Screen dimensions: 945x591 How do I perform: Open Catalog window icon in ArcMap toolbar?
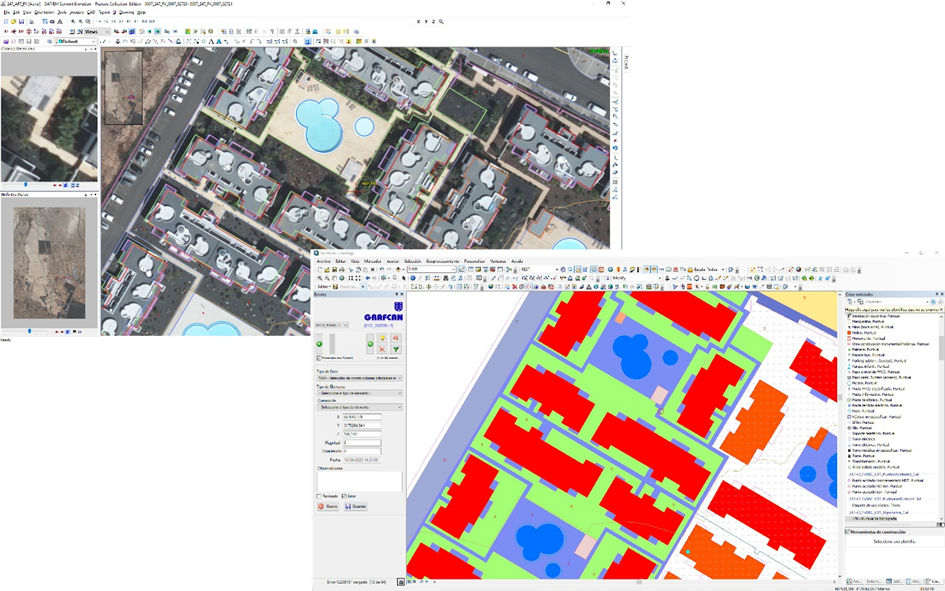click(479, 269)
